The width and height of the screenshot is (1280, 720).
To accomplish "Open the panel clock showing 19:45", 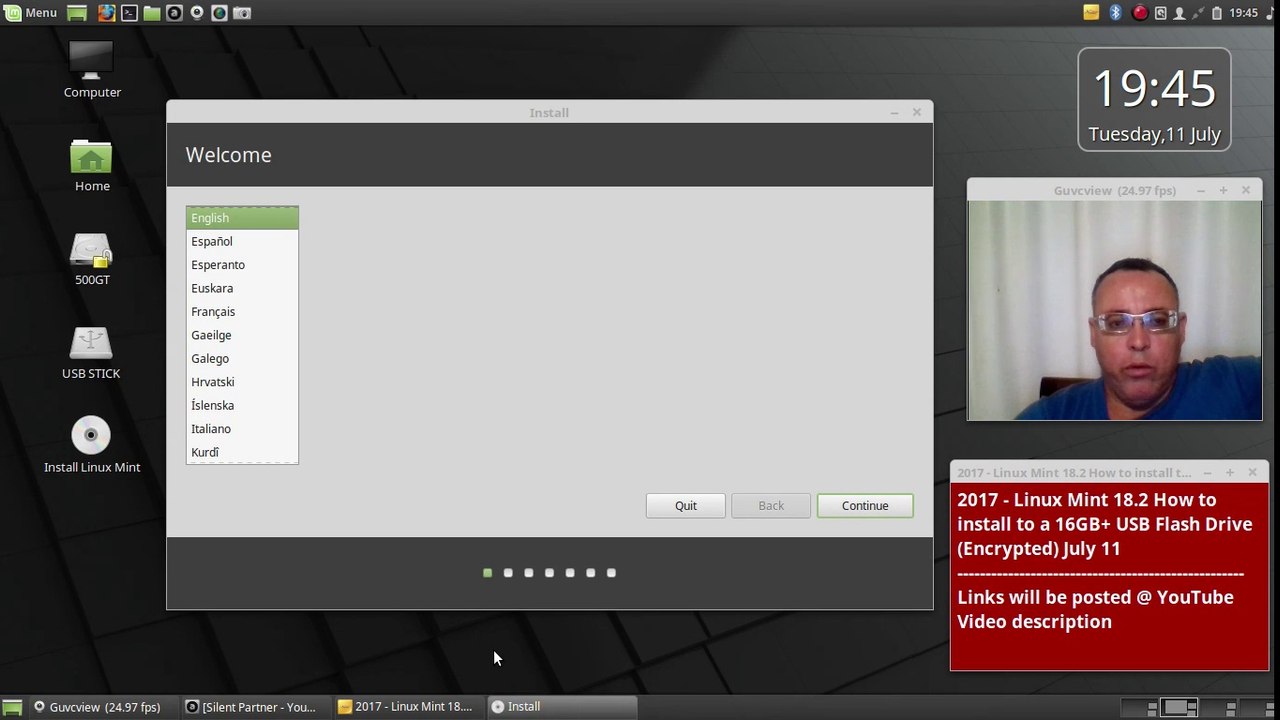I will click(x=1243, y=13).
